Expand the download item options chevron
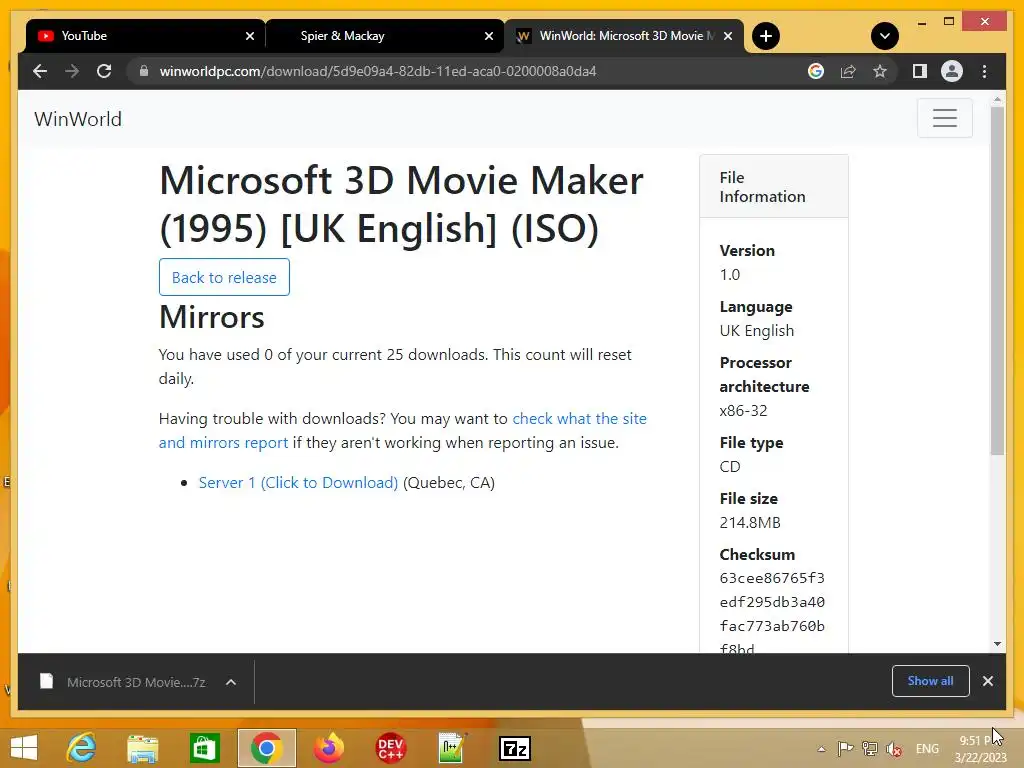The height and width of the screenshot is (768, 1024). pos(231,682)
